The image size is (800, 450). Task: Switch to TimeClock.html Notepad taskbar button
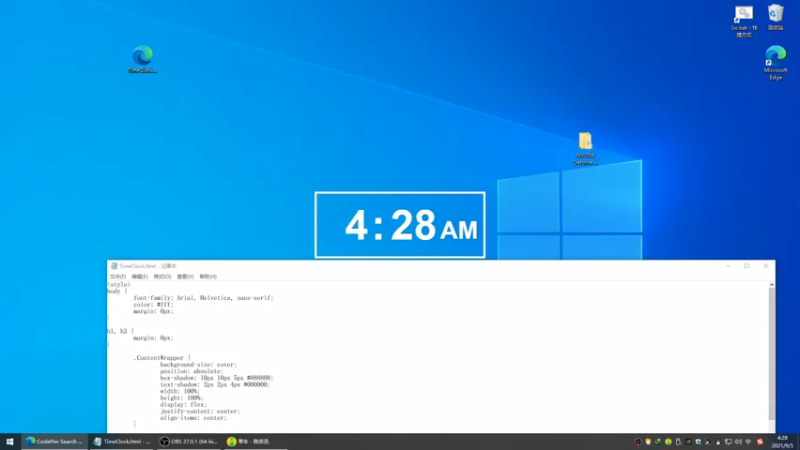coord(121,442)
